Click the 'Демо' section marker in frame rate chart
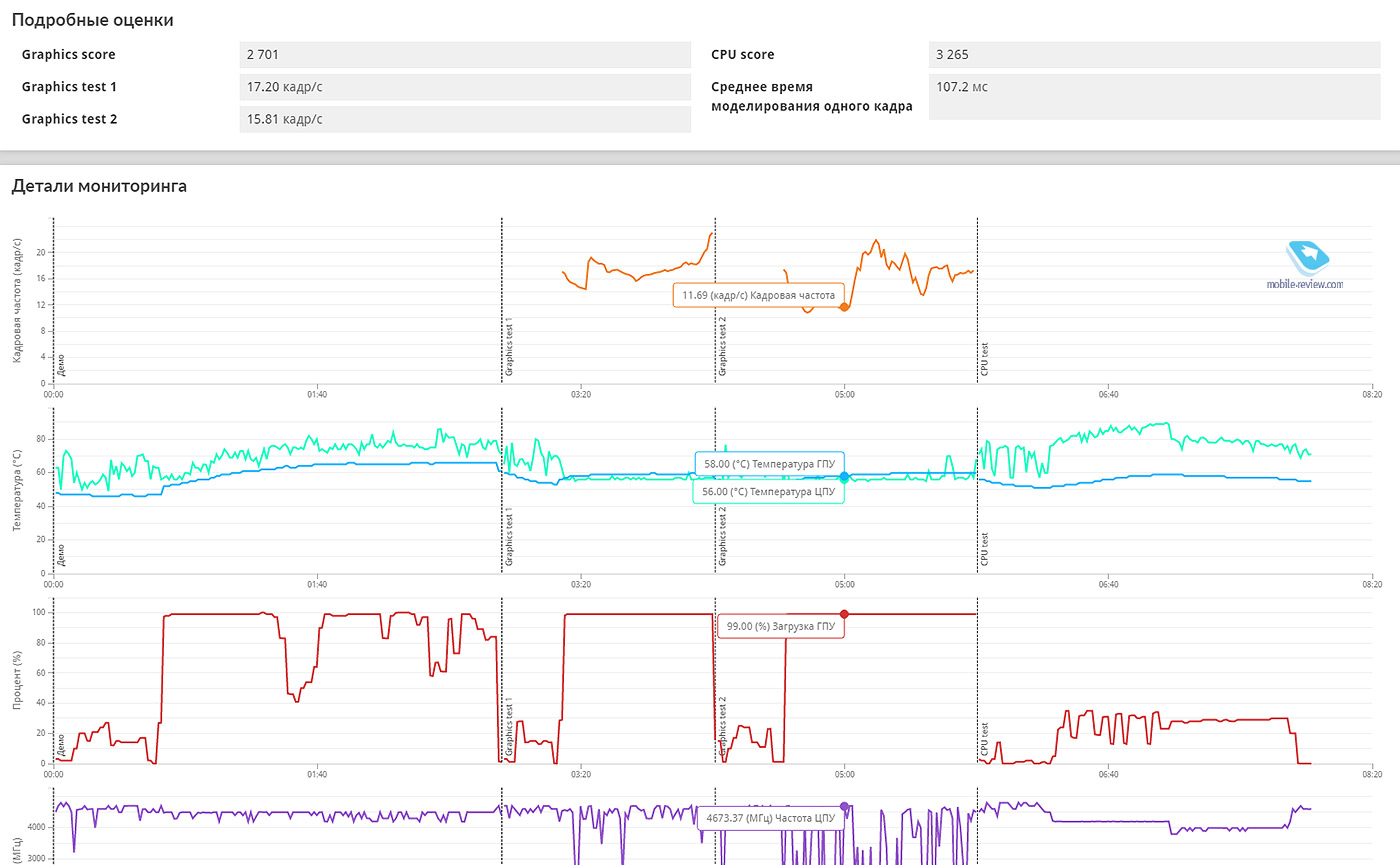The image size is (1400, 865). click(62, 363)
